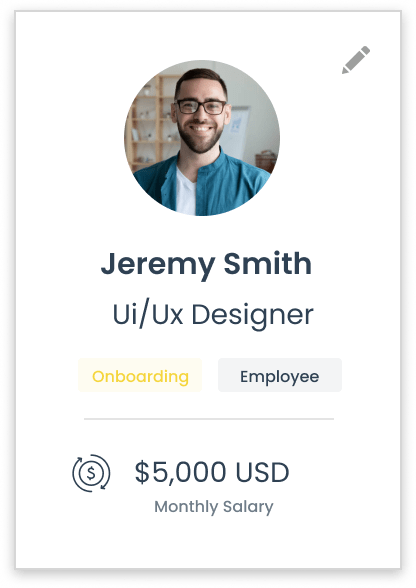Click the pencil edit icon
Screen dimensions: 416x588
[356, 60]
